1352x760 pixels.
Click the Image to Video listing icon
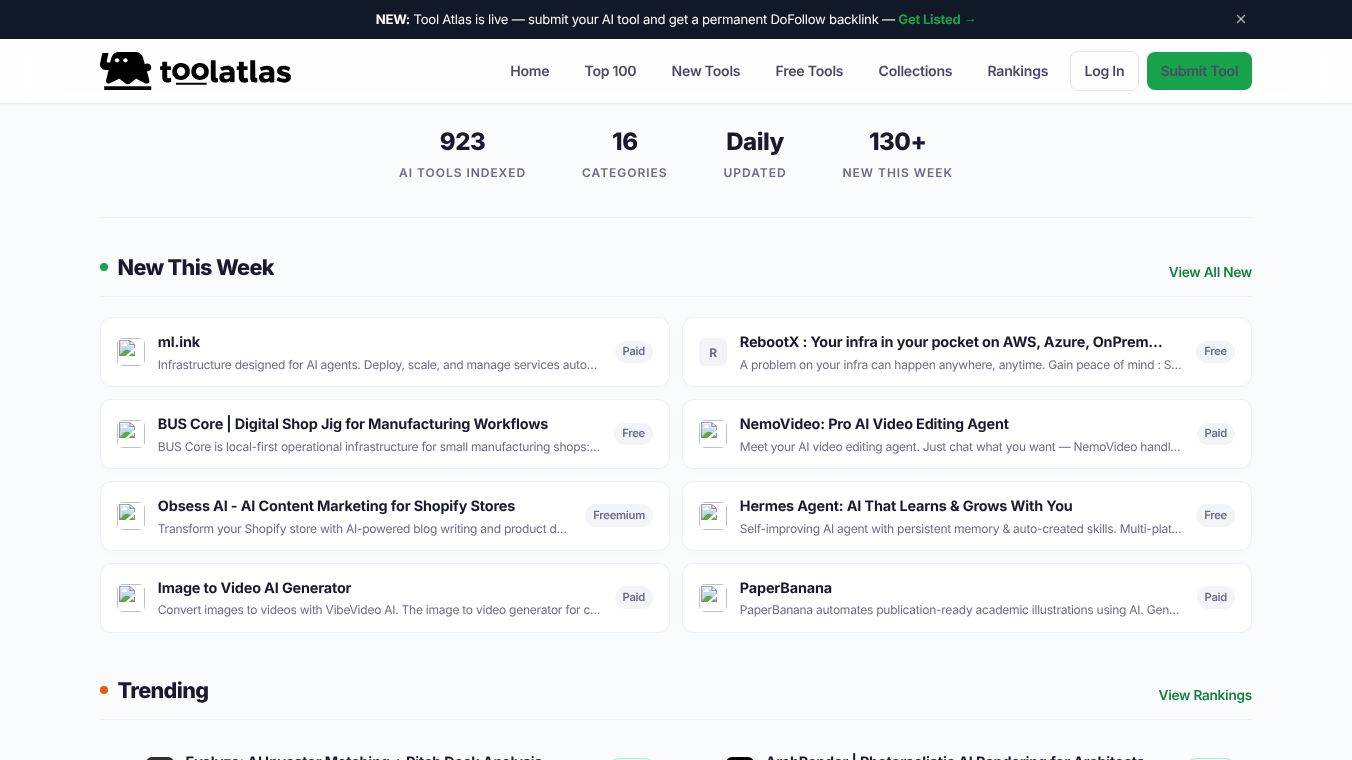click(x=131, y=598)
